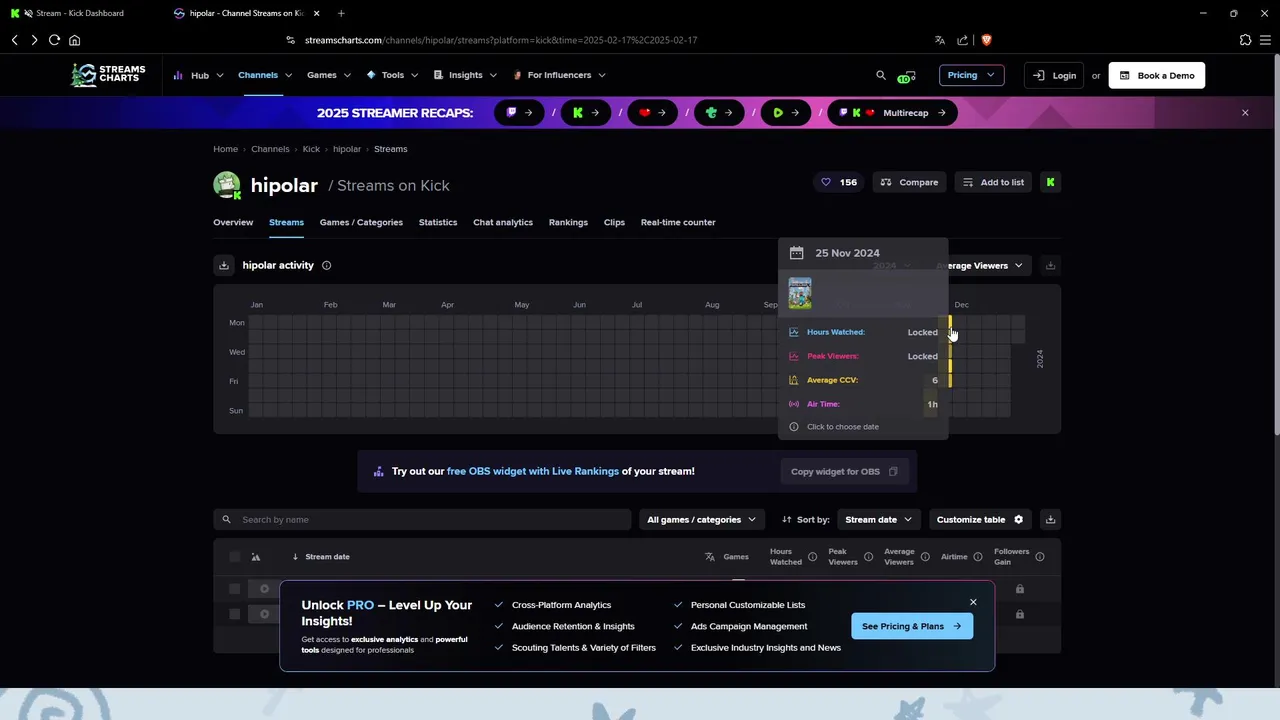The image size is (1280, 720).
Task: Click the hipolar channel avatar
Action: tap(227, 185)
